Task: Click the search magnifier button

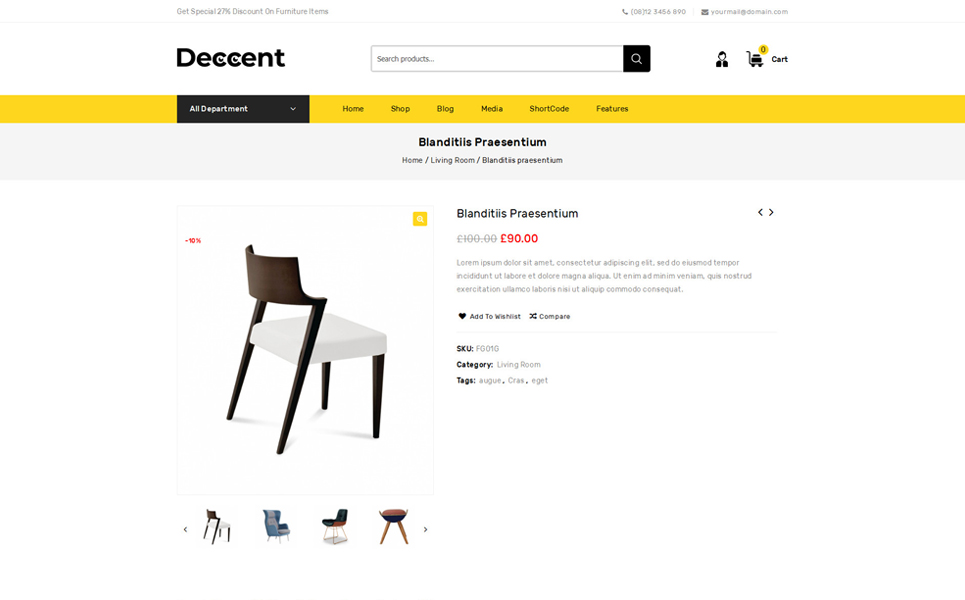Action: (x=636, y=58)
